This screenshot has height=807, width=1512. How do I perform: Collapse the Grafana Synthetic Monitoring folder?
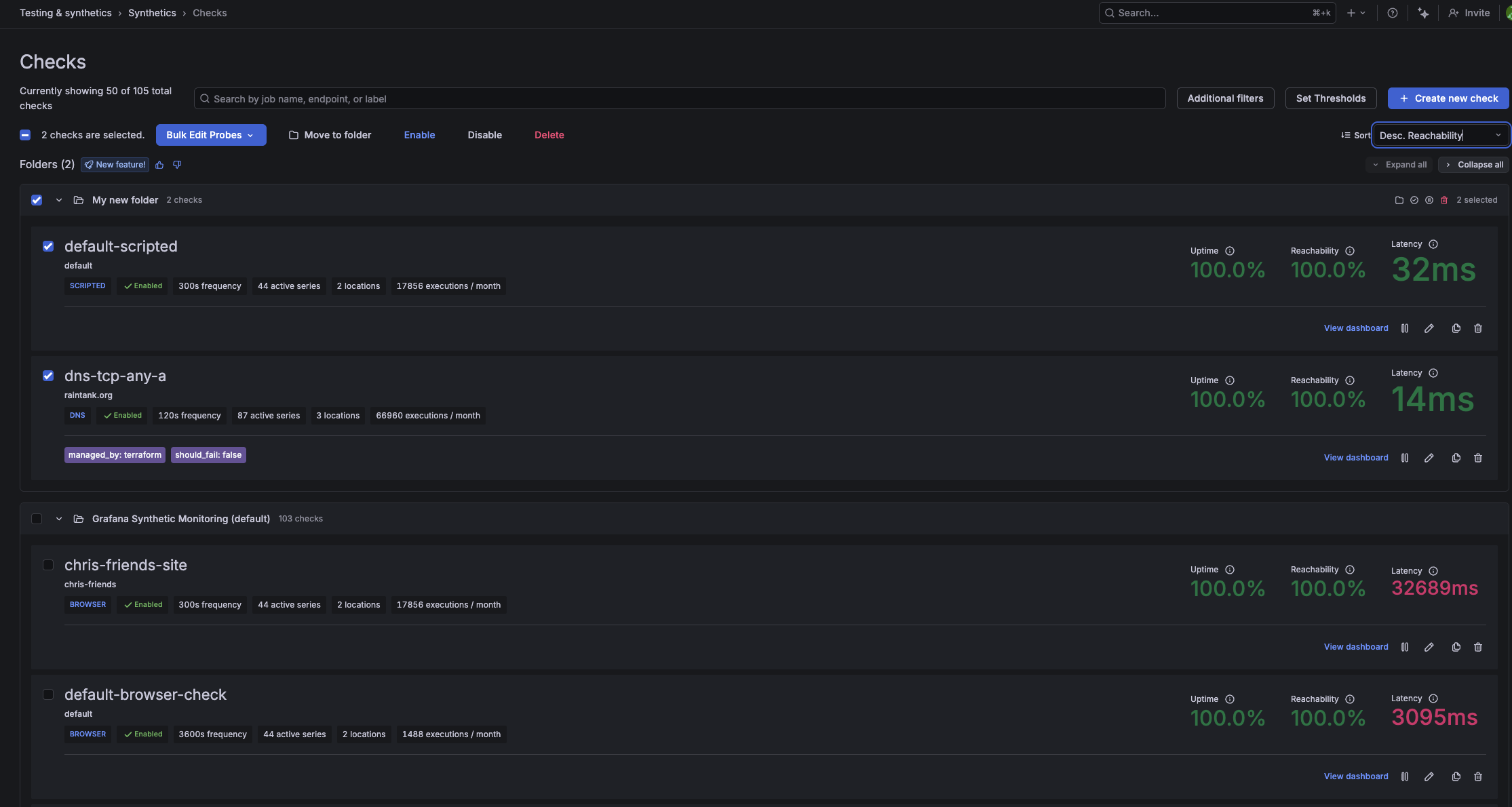click(59, 519)
